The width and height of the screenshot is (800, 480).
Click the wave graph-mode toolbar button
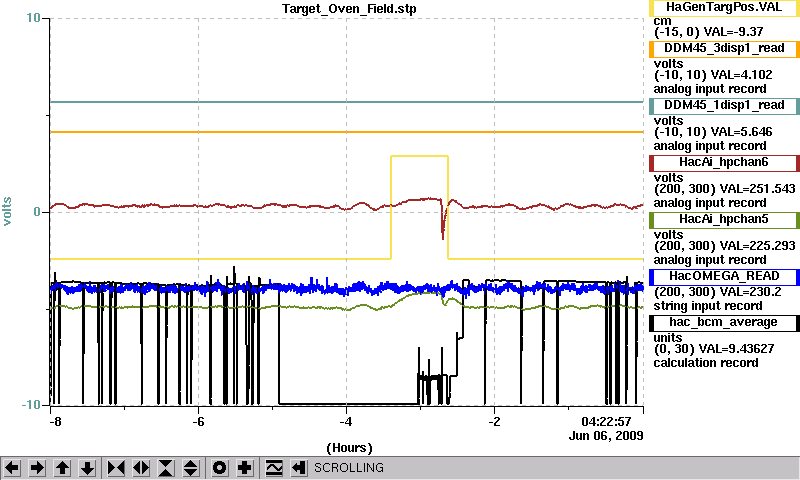(274, 468)
